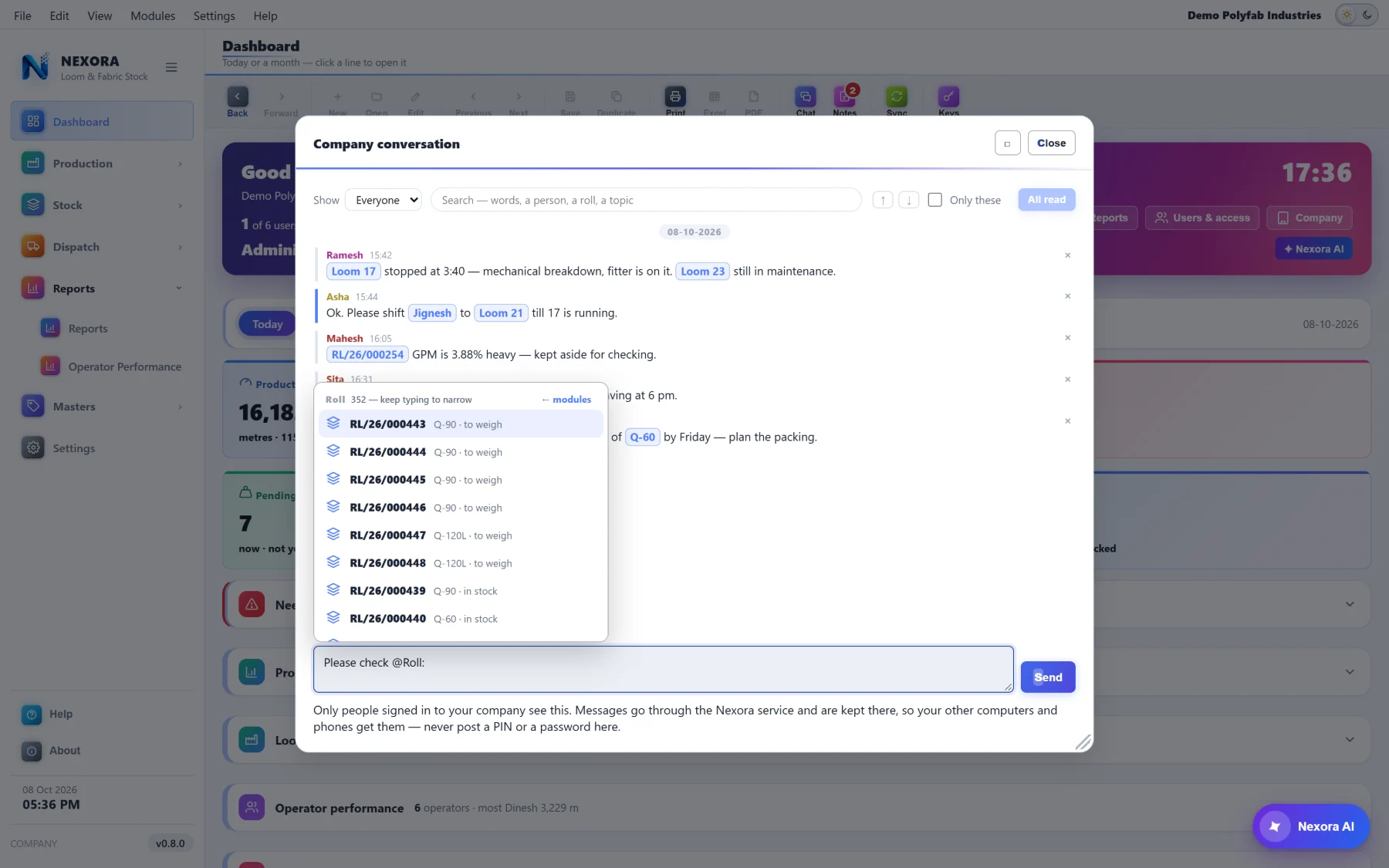Focus the message box with Please check @Roll:

[x=663, y=669]
